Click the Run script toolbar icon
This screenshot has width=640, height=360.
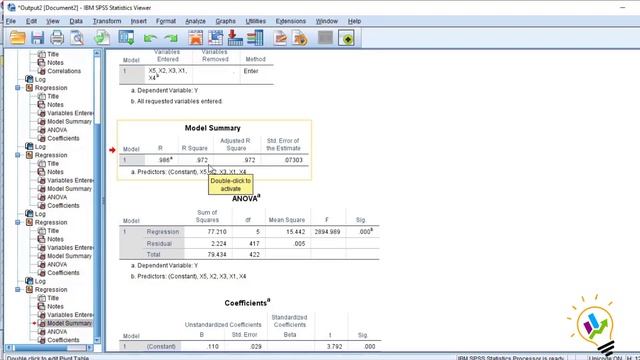pyautogui.click(x=300, y=38)
